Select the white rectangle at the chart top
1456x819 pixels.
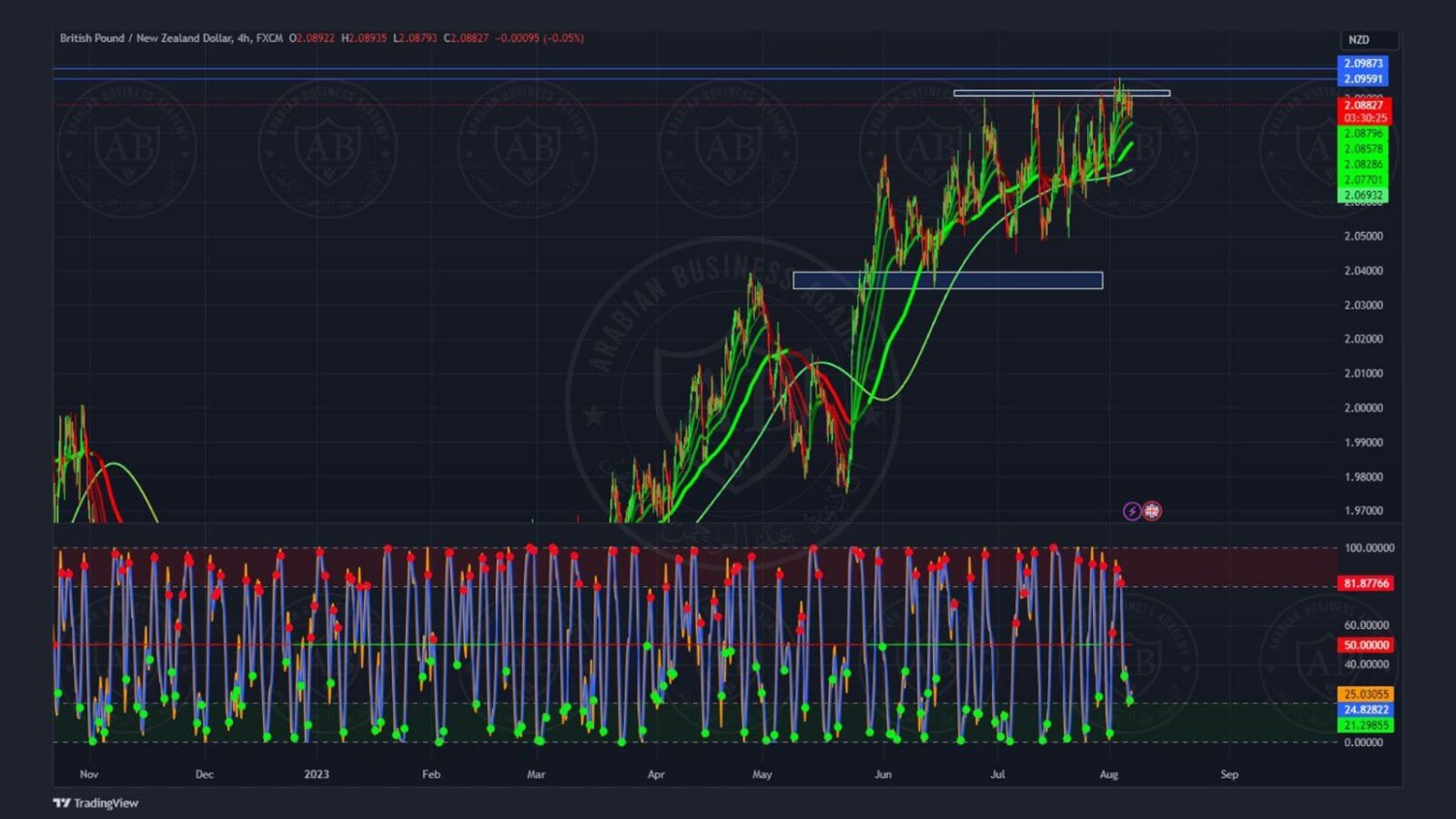[x=1061, y=93]
